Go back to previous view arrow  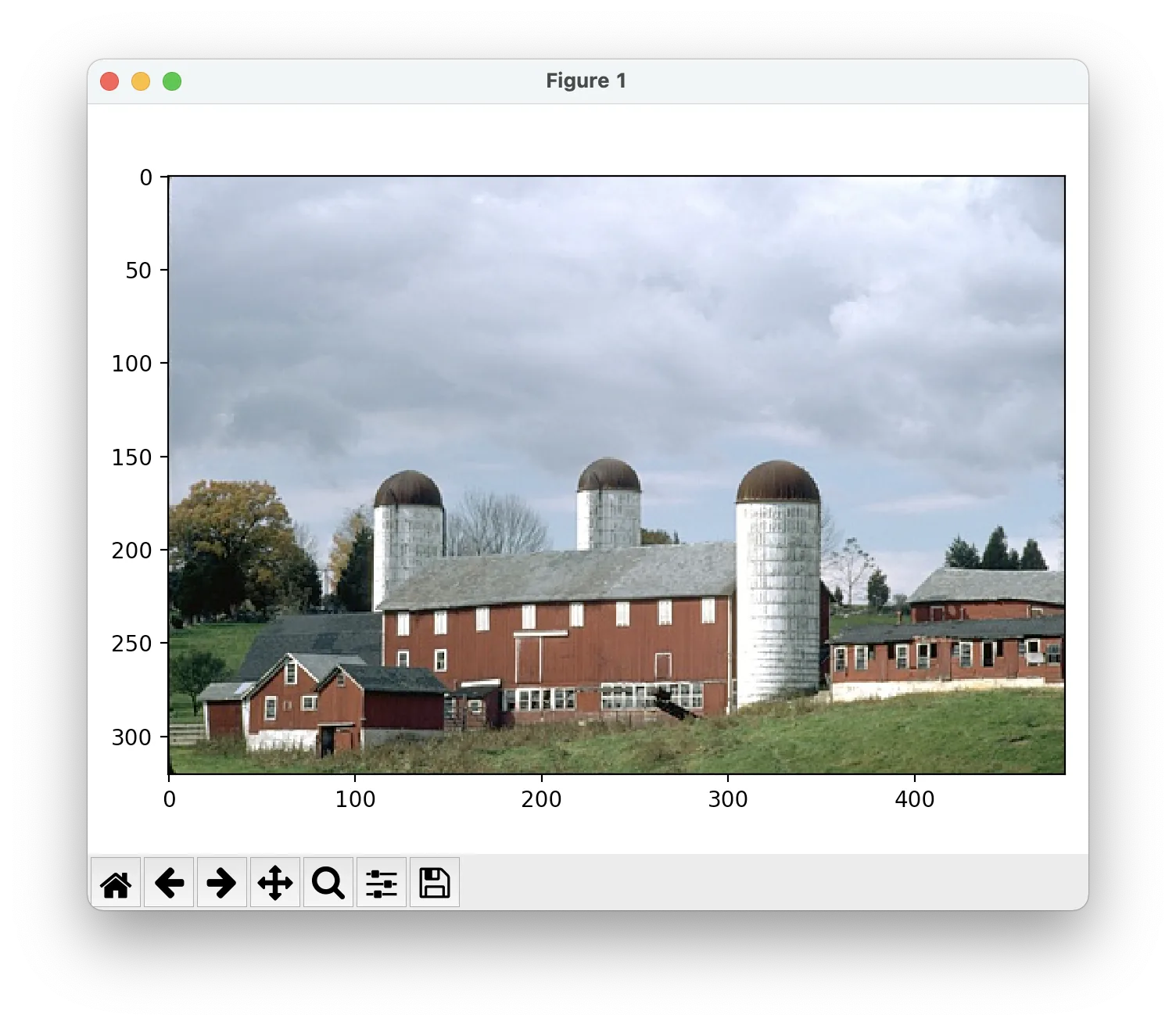tap(169, 884)
